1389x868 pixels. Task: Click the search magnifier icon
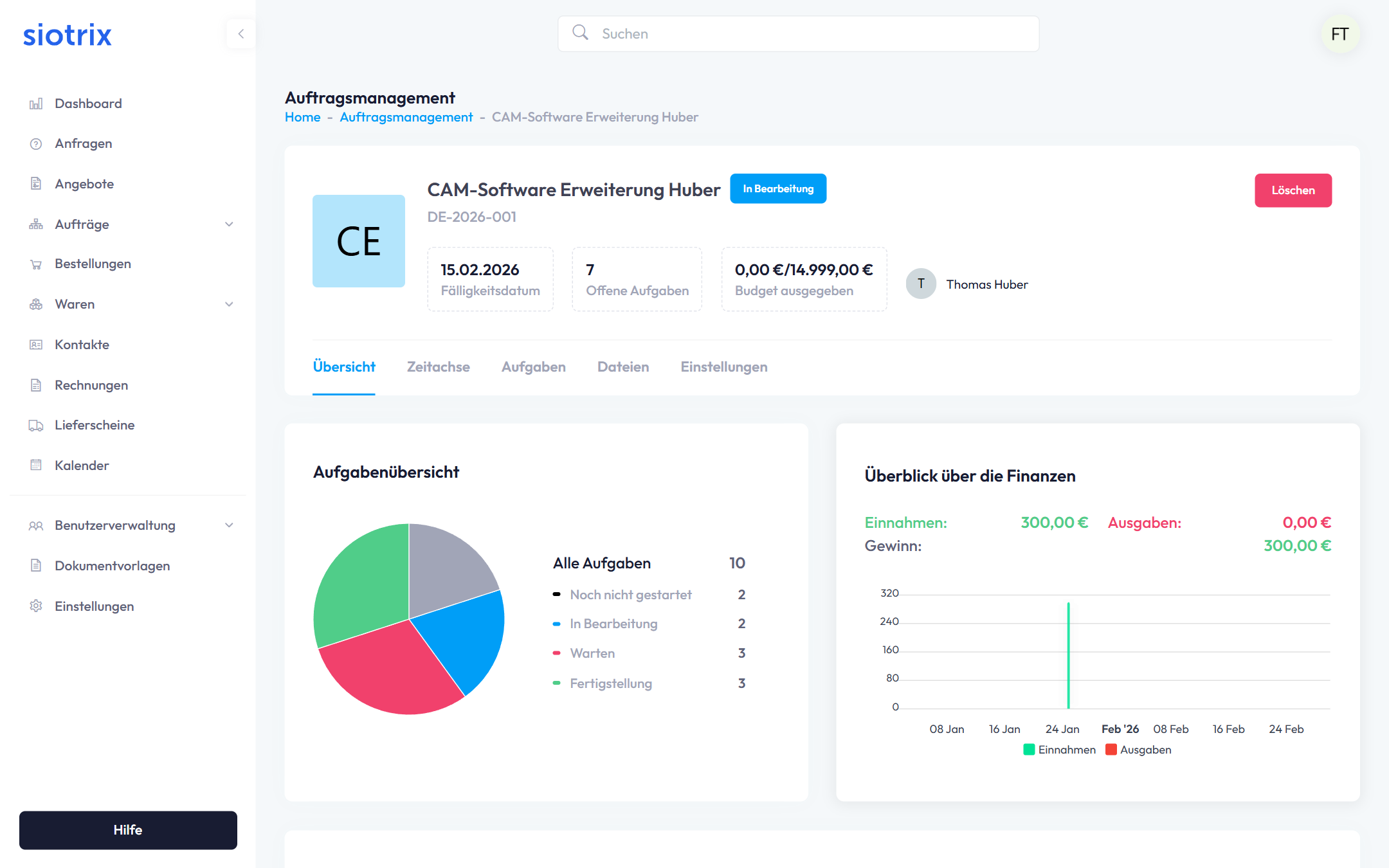coord(580,33)
